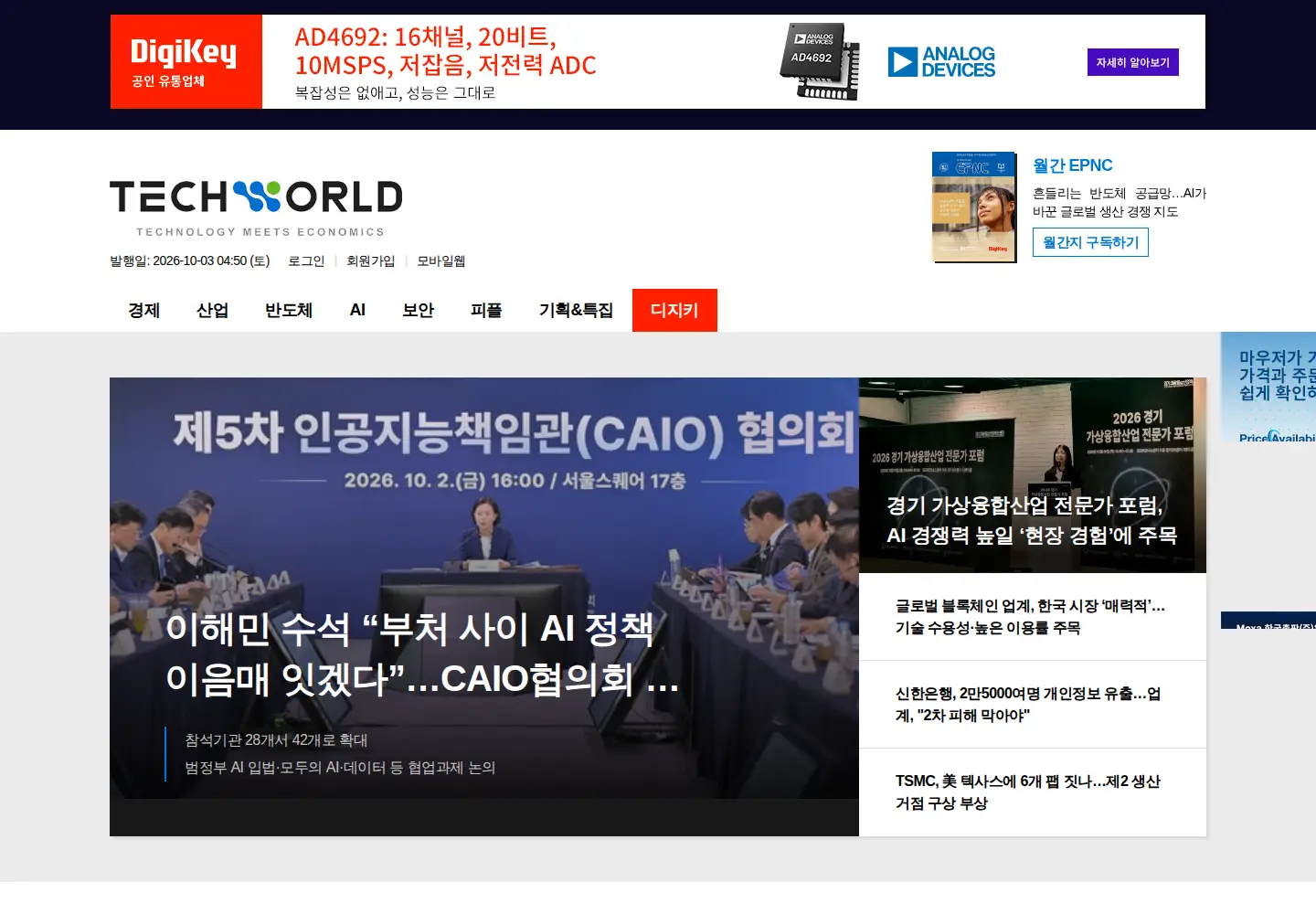Open the 글로벌 블록체인 업계 article
Viewport: 1316px width, 914px height.
1030,617
